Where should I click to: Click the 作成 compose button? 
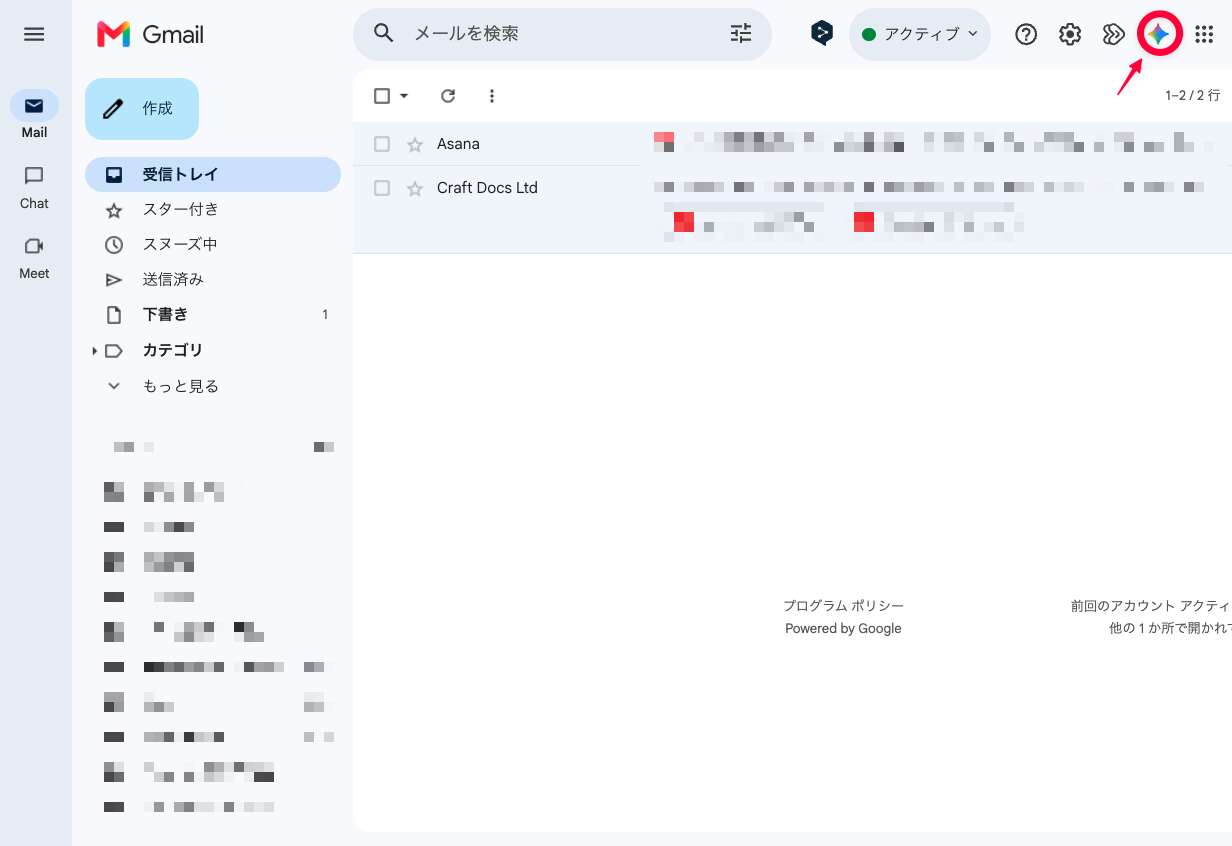pyautogui.click(x=142, y=108)
